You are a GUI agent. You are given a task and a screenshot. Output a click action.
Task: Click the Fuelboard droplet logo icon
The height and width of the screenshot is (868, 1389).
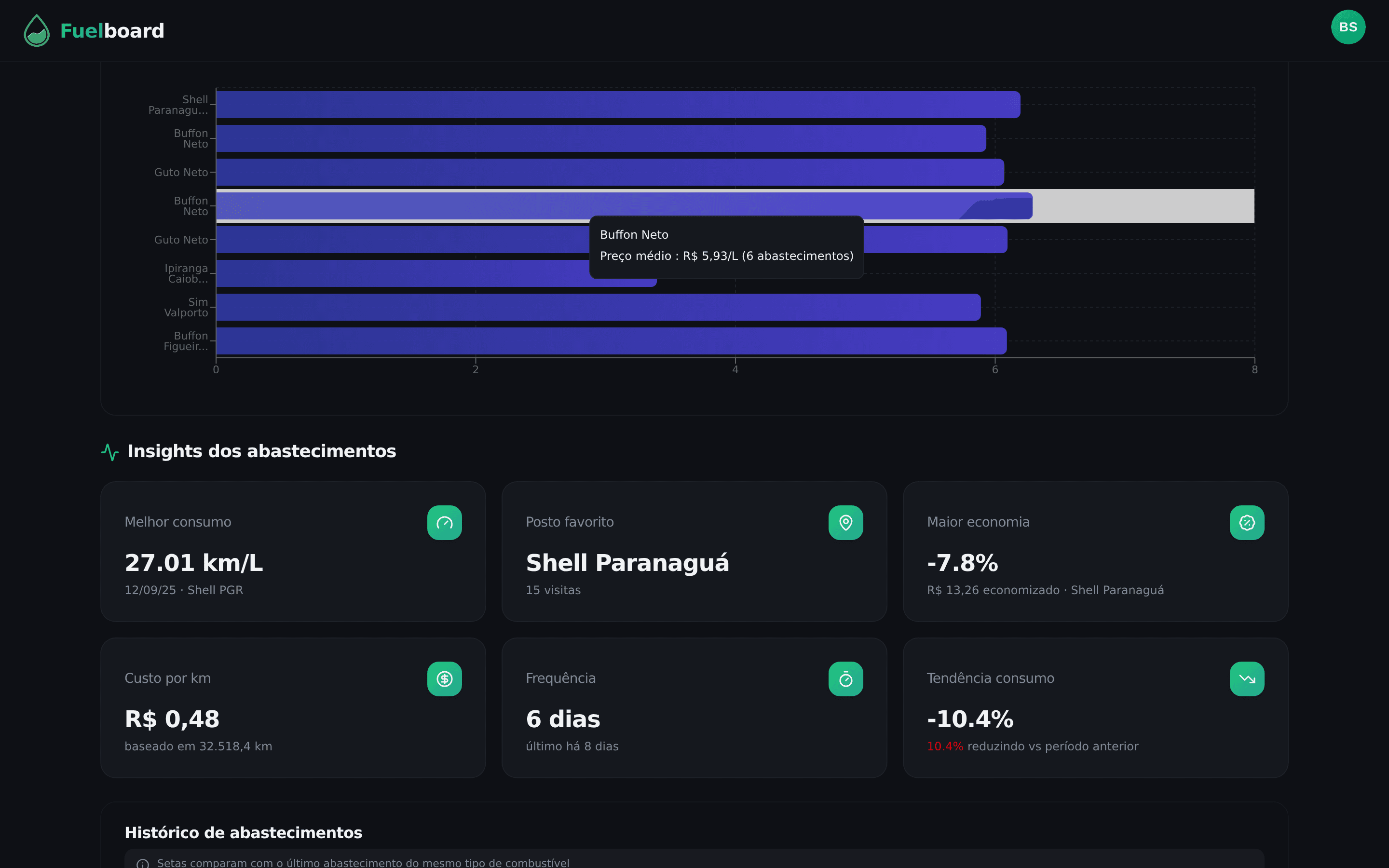[36, 30]
